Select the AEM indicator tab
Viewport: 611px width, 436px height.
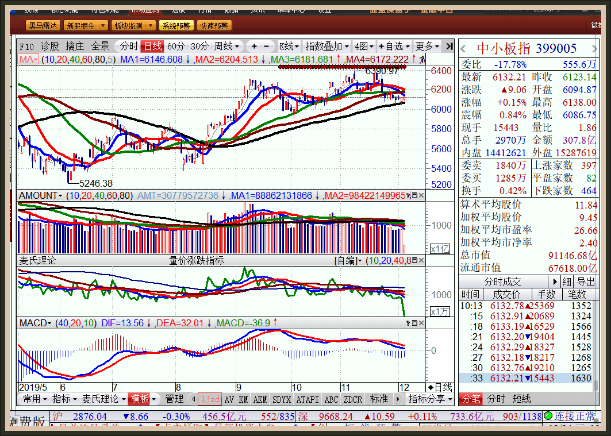pyautogui.click(x=260, y=399)
